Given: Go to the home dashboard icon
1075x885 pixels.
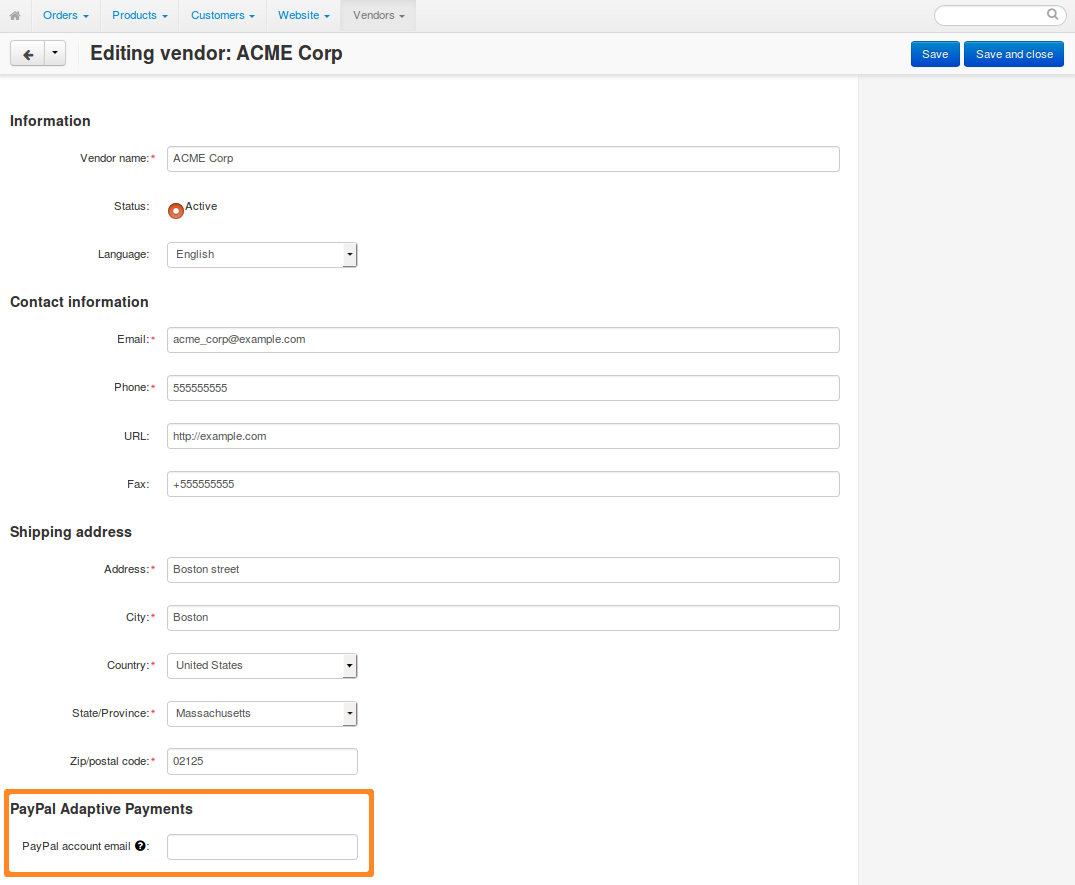Looking at the screenshot, I should click(x=14, y=15).
